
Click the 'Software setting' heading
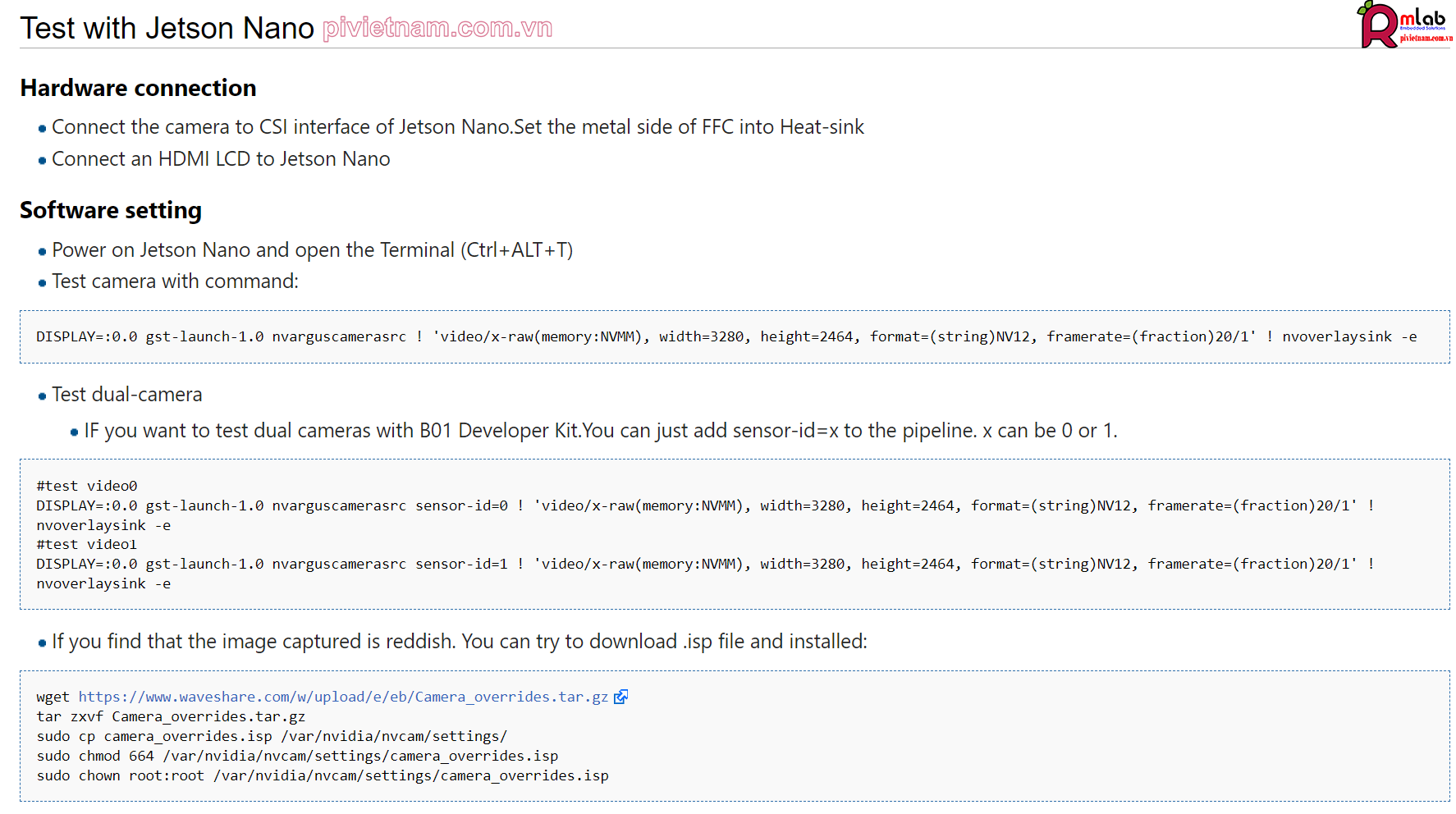[x=111, y=210]
